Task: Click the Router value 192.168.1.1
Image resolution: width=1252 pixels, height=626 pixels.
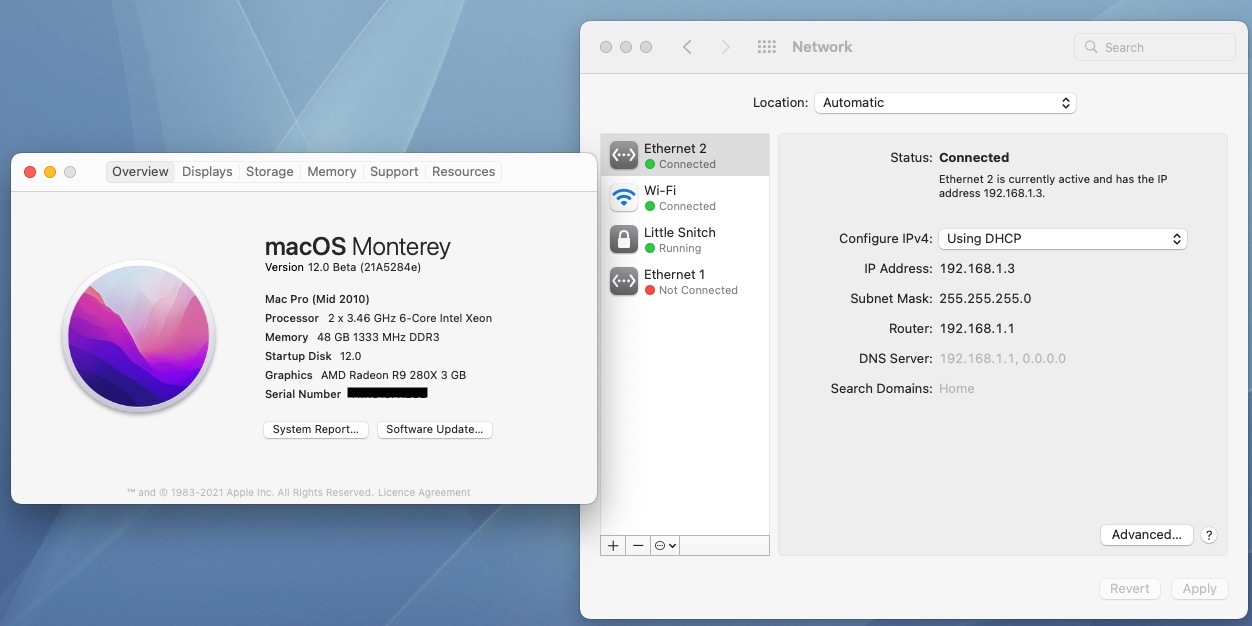Action: pos(977,328)
